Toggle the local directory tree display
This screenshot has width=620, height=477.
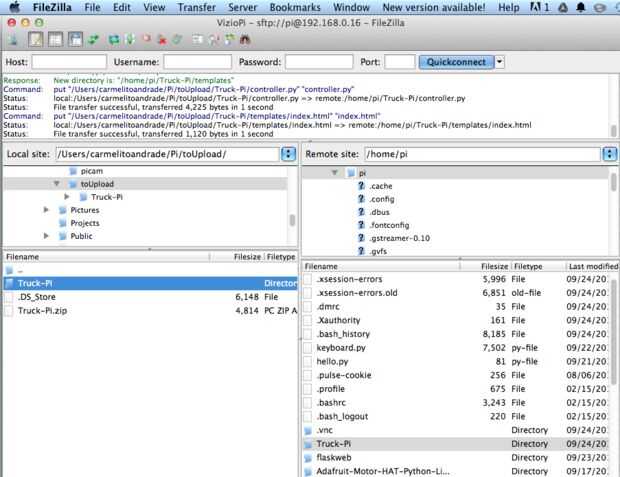coord(55,40)
